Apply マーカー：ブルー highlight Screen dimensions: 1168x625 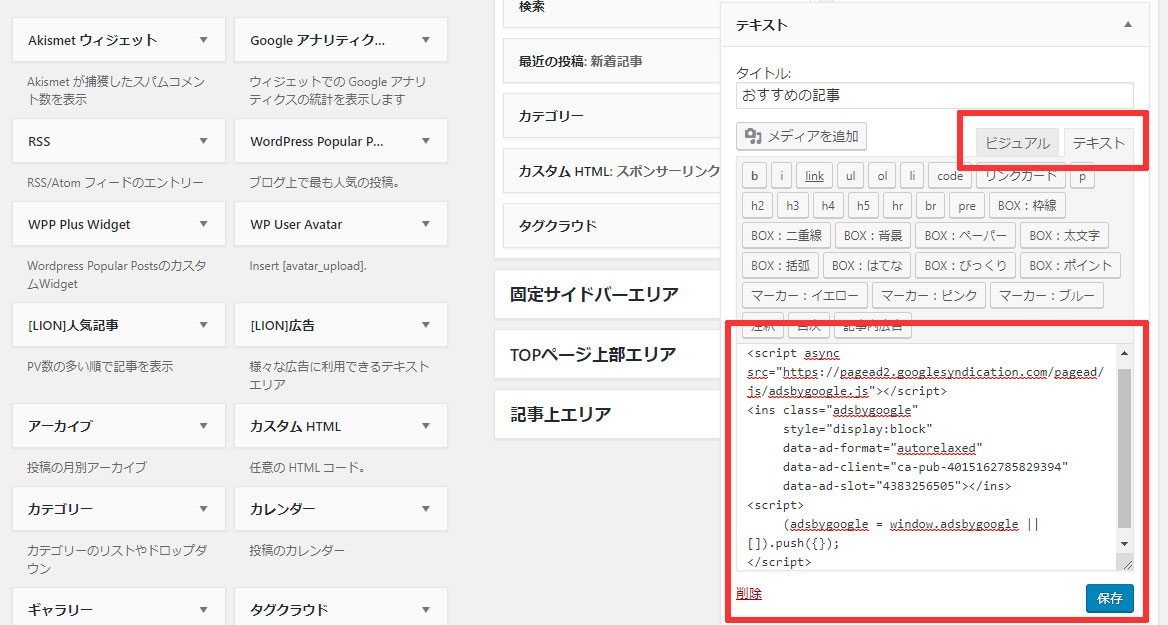(x=1047, y=295)
